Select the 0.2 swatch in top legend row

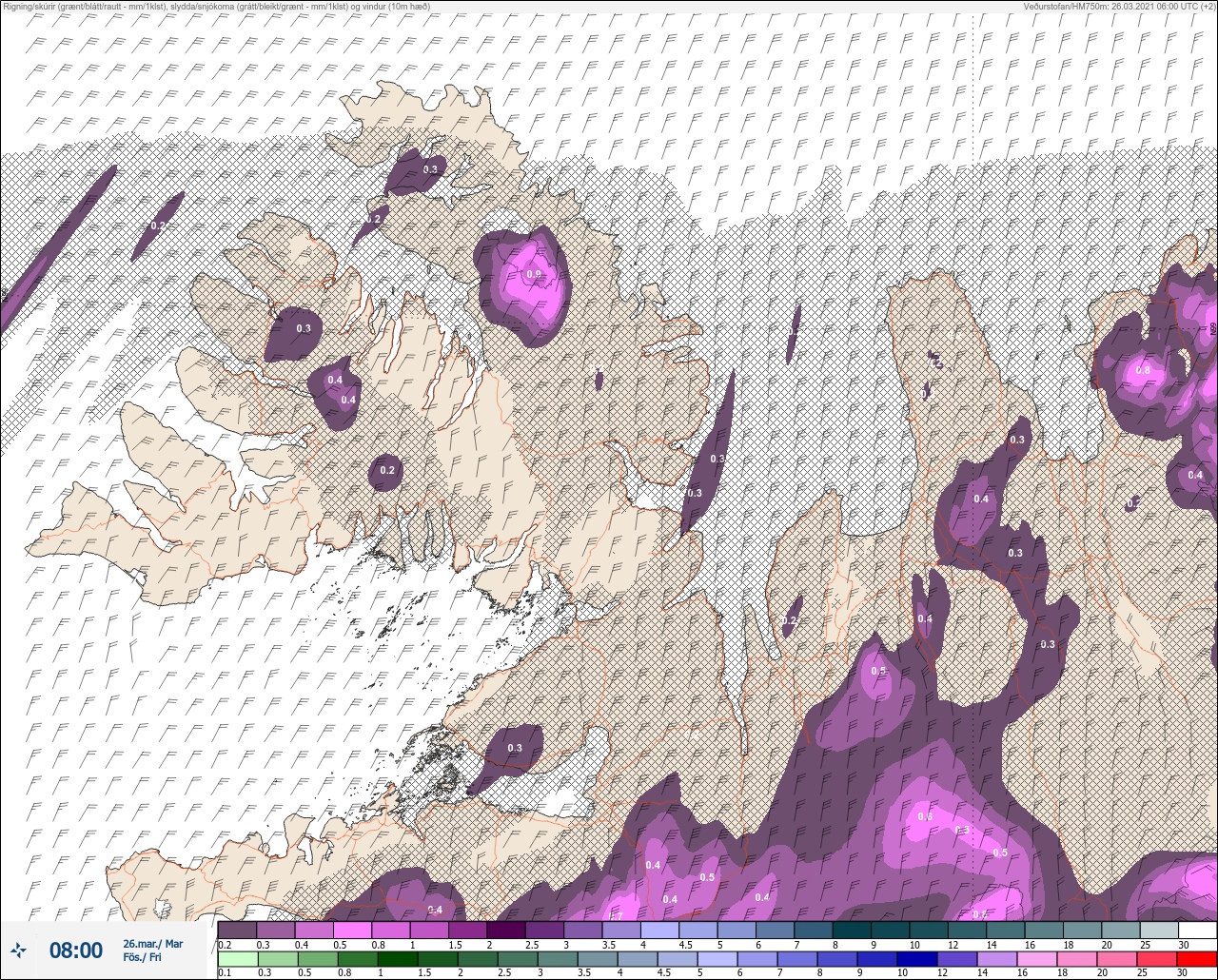(237, 929)
